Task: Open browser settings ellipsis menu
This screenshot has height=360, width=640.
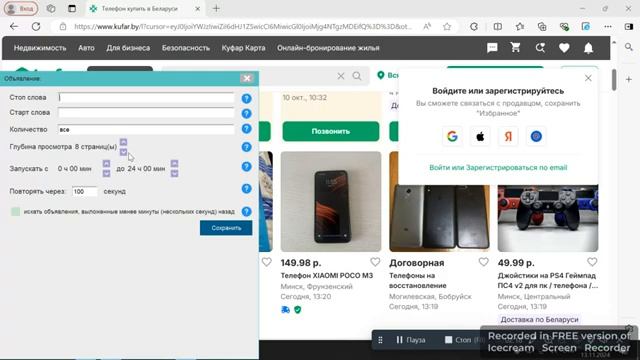Action: pos(608,27)
